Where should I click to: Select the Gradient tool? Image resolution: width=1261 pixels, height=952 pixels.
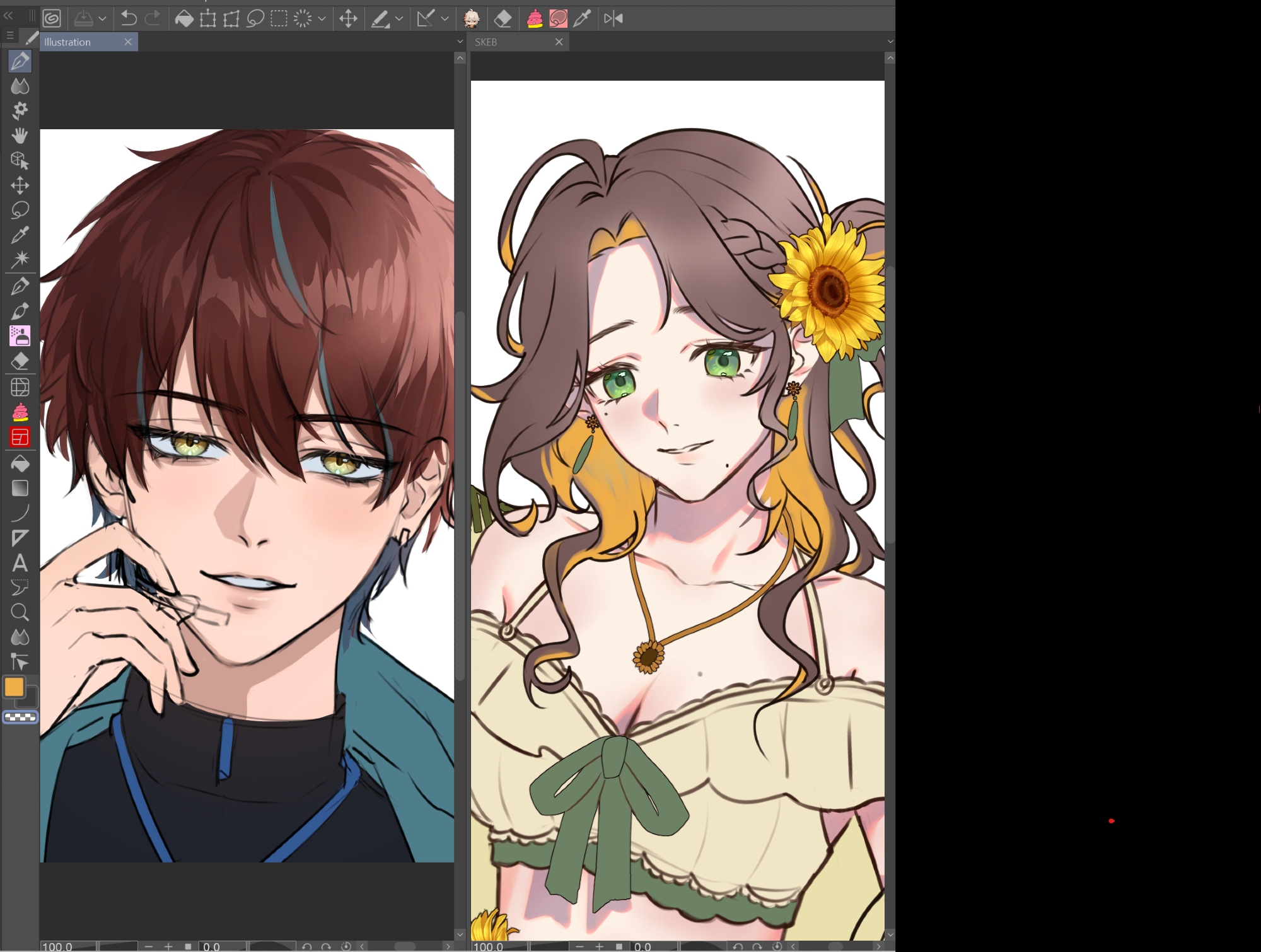click(20, 488)
